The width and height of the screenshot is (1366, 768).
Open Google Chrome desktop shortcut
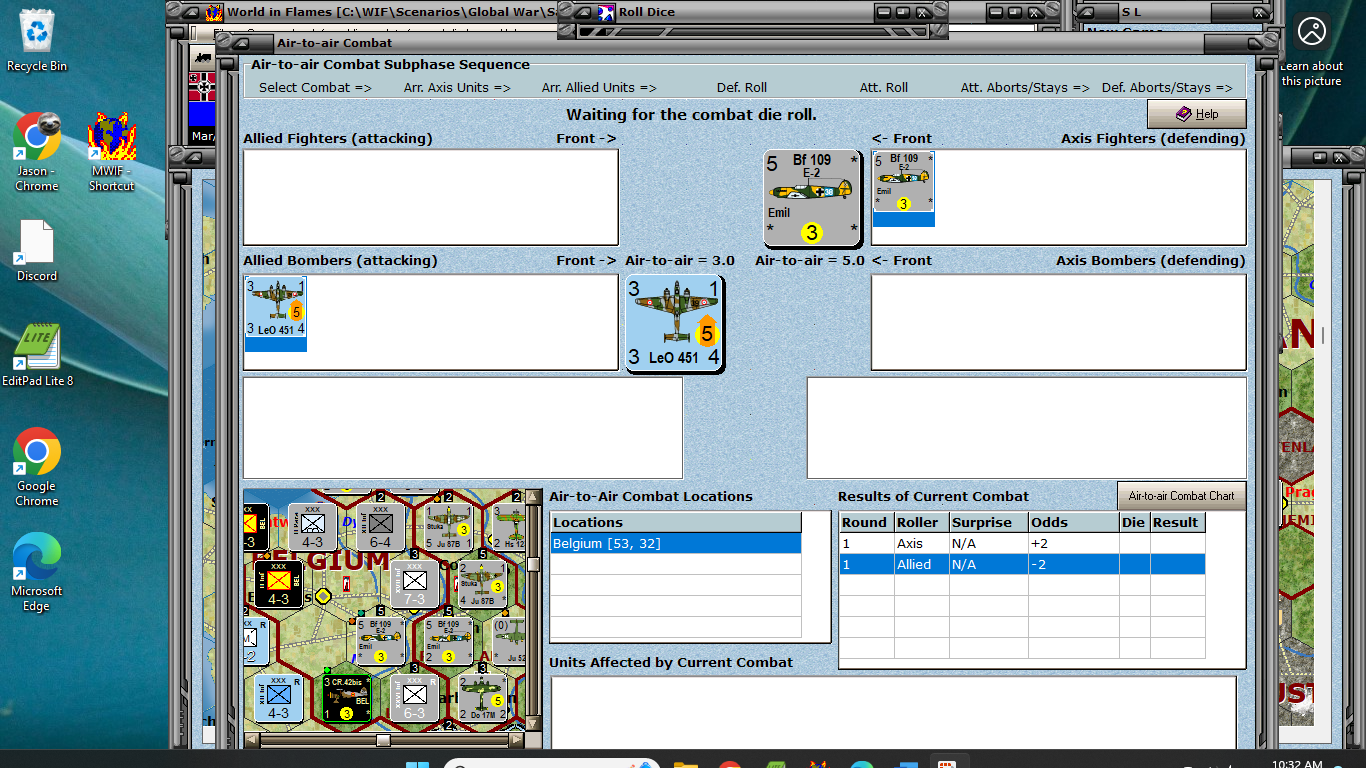pos(37,468)
